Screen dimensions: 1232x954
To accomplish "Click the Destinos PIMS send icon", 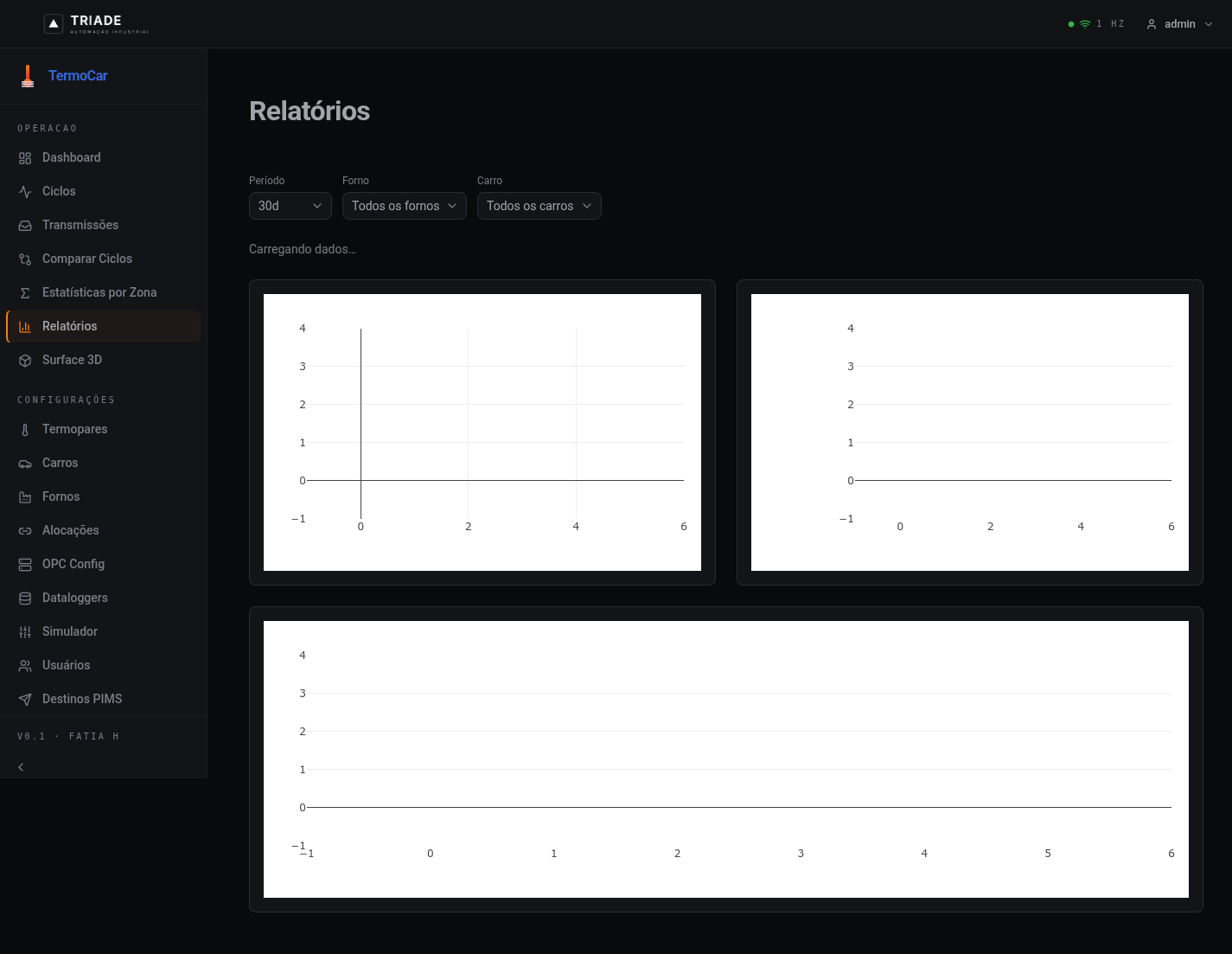I will 25,700.
